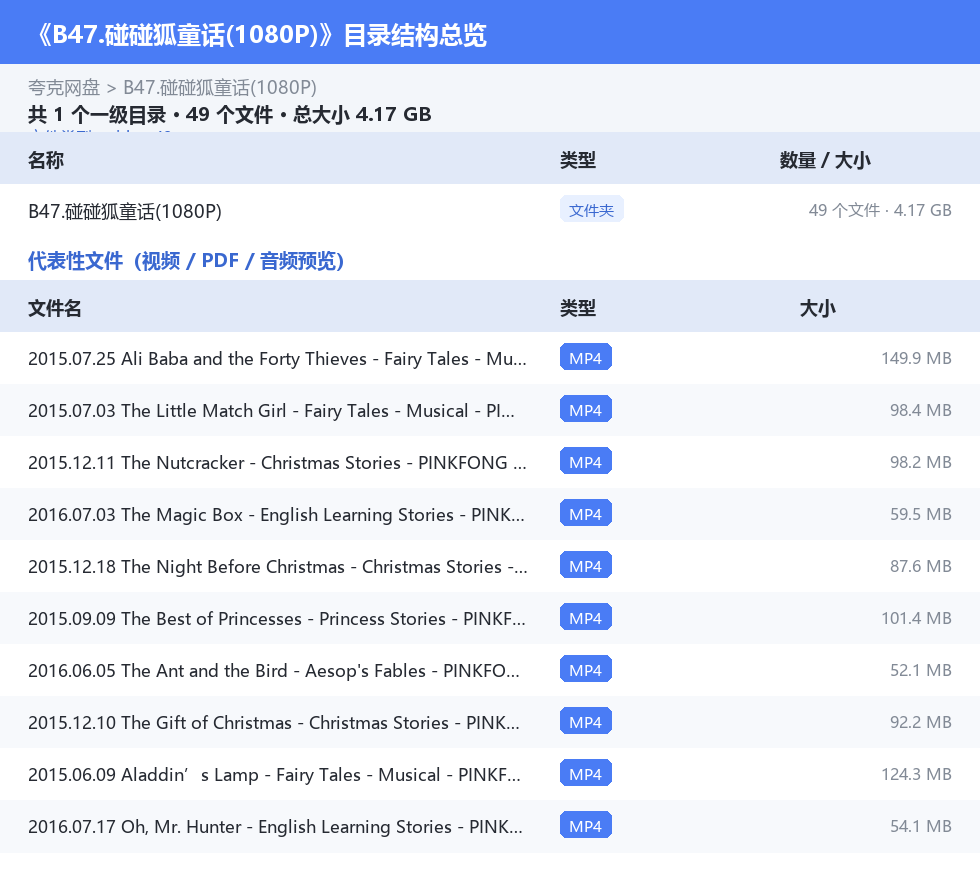Click the 101.4 MB size value
This screenshot has width=980, height=884.
click(916, 618)
